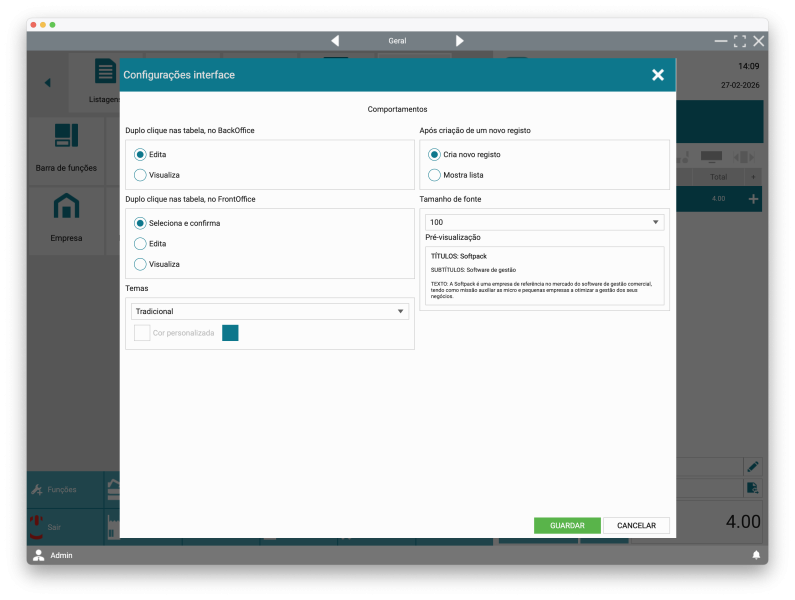
Task: Click the teal custom color swatch
Action: click(x=230, y=333)
